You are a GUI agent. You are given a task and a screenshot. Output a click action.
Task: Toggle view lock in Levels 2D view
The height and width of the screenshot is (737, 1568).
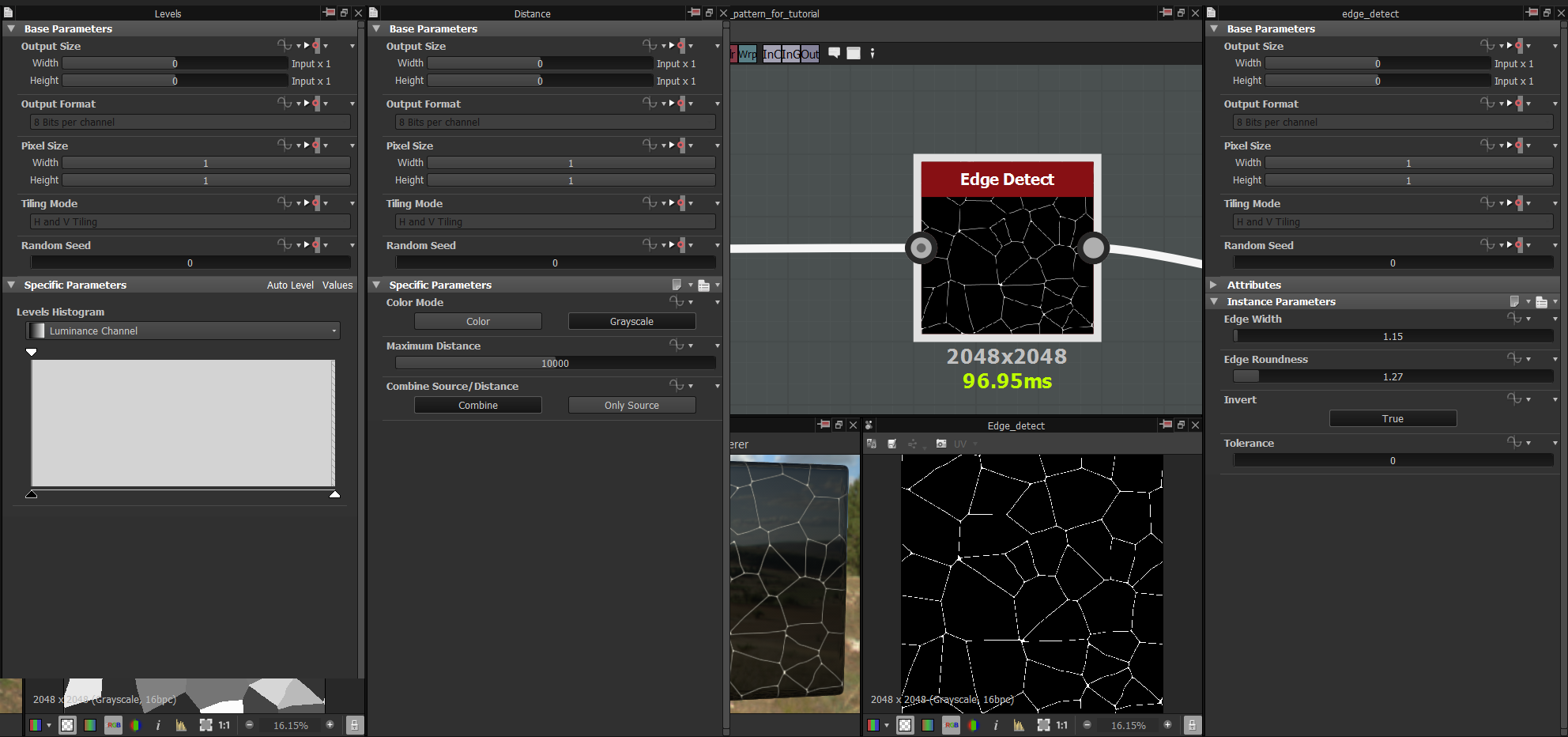(354, 725)
